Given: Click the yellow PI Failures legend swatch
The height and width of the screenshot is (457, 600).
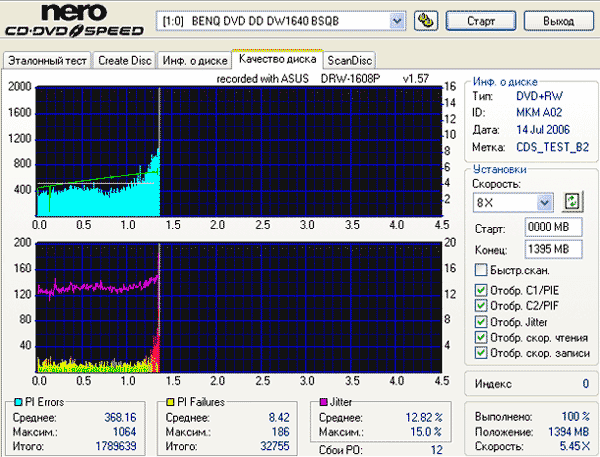Looking at the screenshot, I should click(170, 402).
